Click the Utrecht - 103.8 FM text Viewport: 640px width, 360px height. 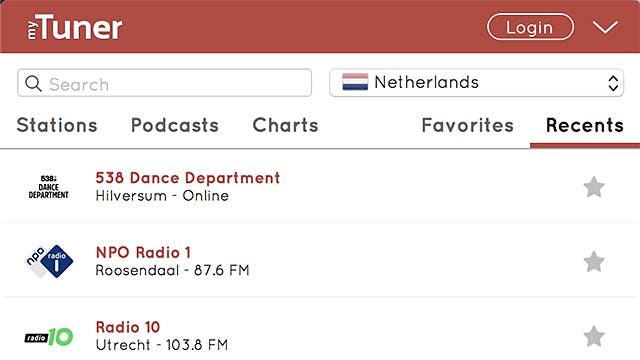click(162, 345)
